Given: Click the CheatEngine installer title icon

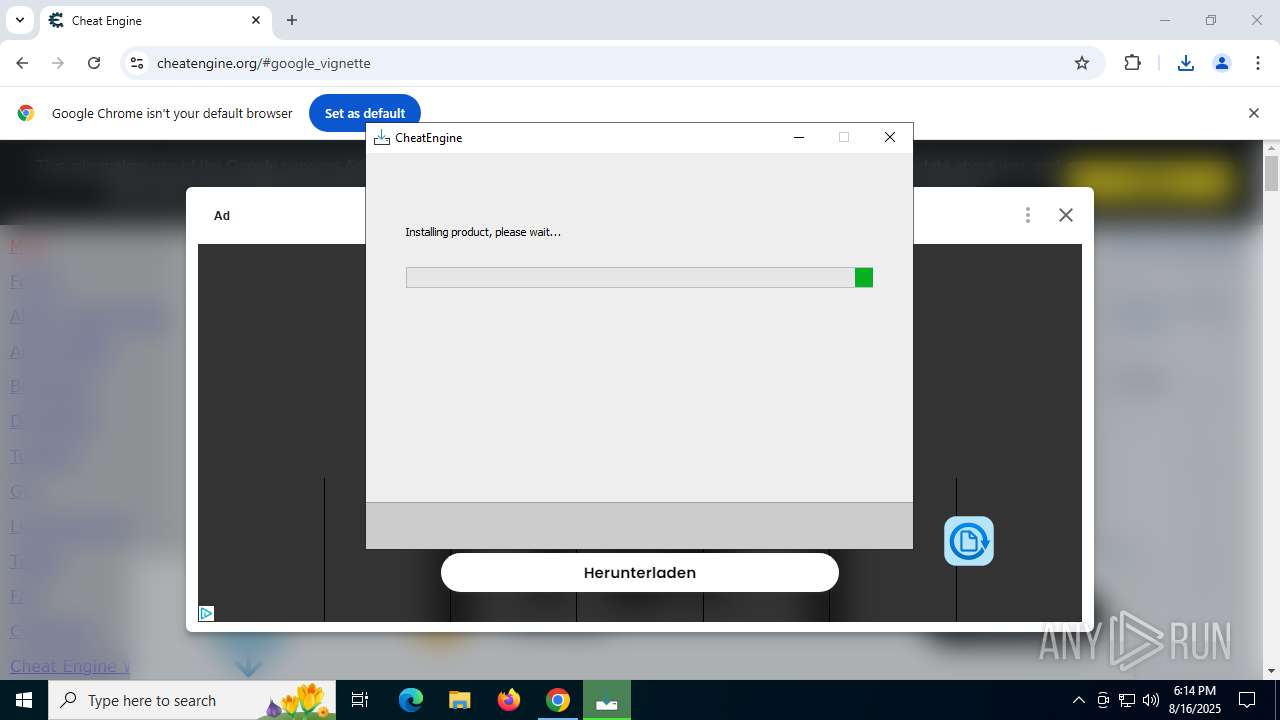Looking at the screenshot, I should tap(381, 137).
